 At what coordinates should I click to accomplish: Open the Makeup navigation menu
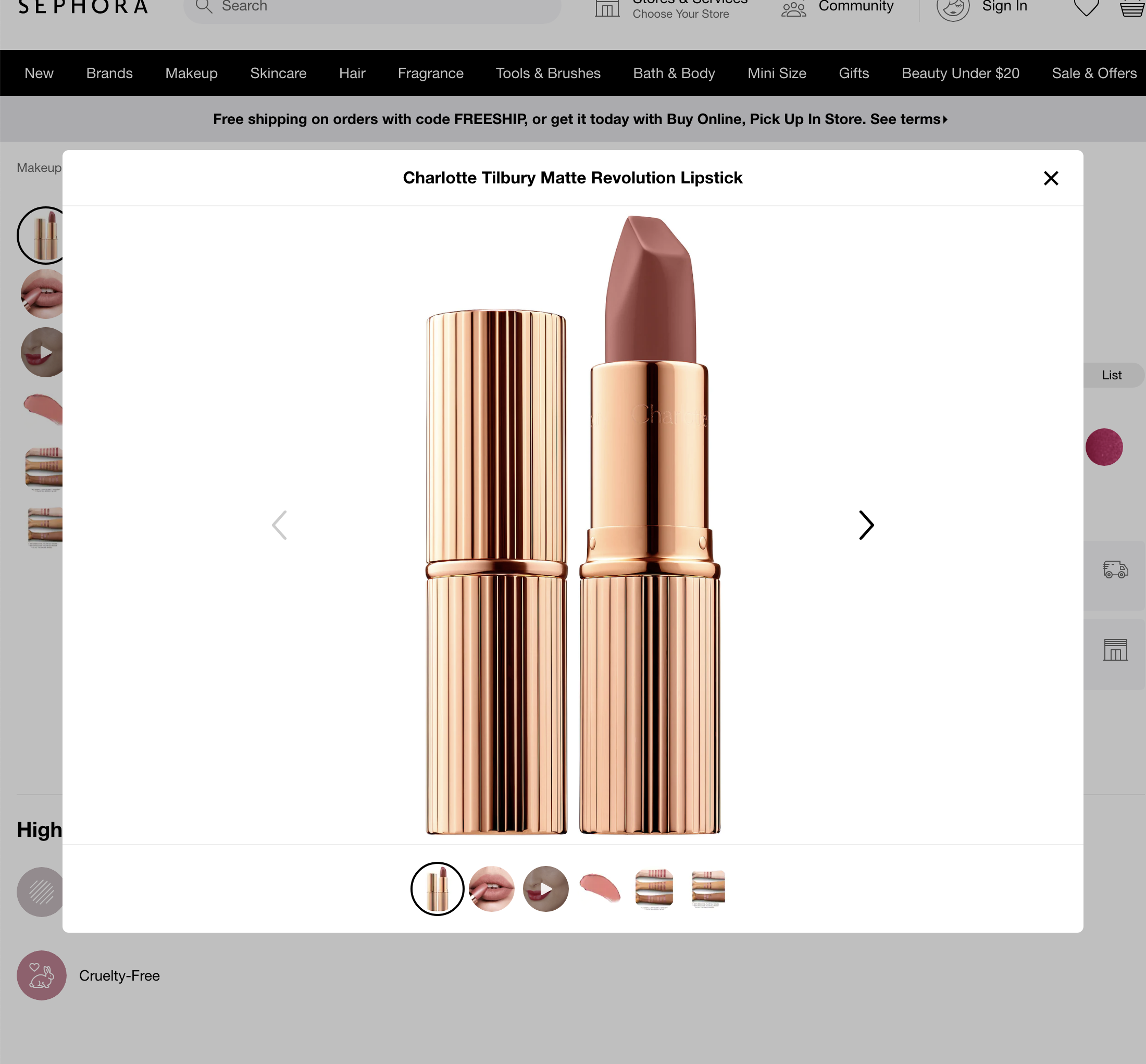click(191, 73)
